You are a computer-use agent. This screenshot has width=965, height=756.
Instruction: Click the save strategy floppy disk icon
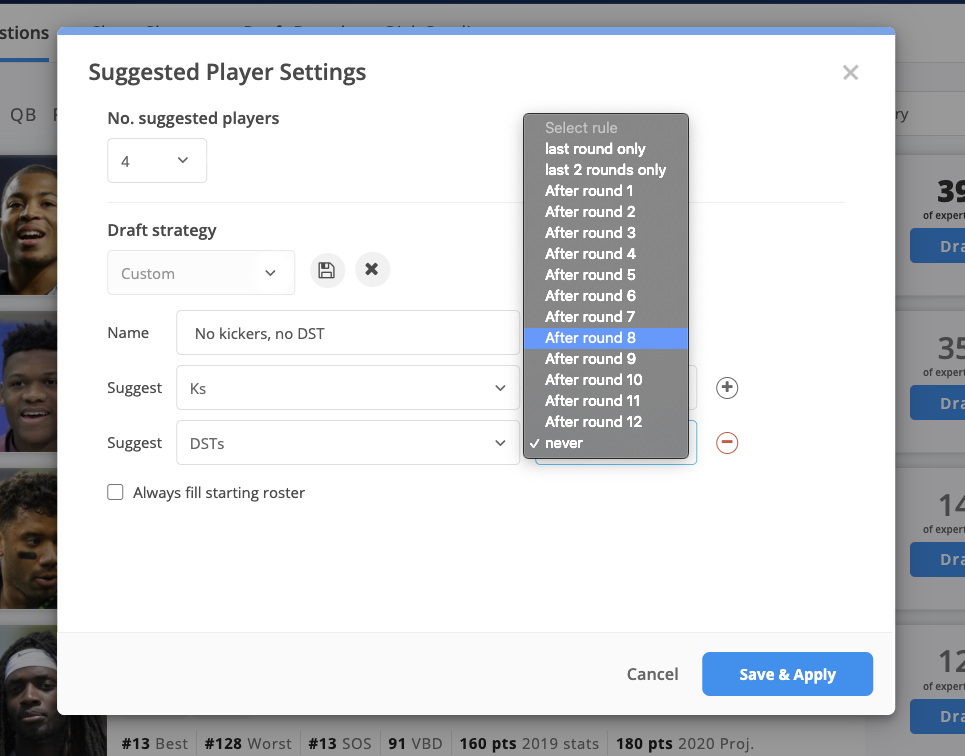[327, 270]
